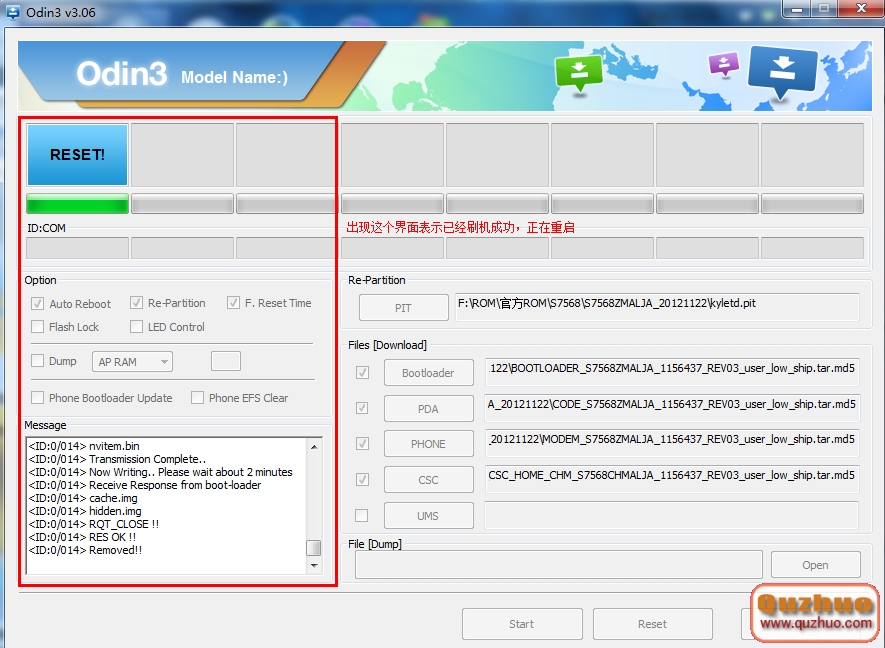Click the PHONE file button

[x=428, y=444]
